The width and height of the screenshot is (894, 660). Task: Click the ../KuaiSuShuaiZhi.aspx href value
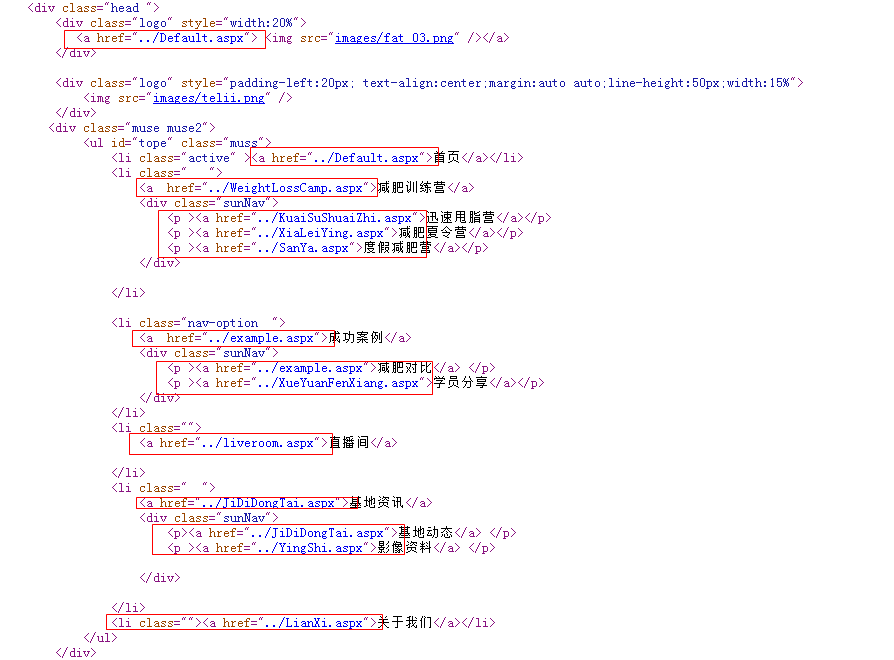point(334,218)
